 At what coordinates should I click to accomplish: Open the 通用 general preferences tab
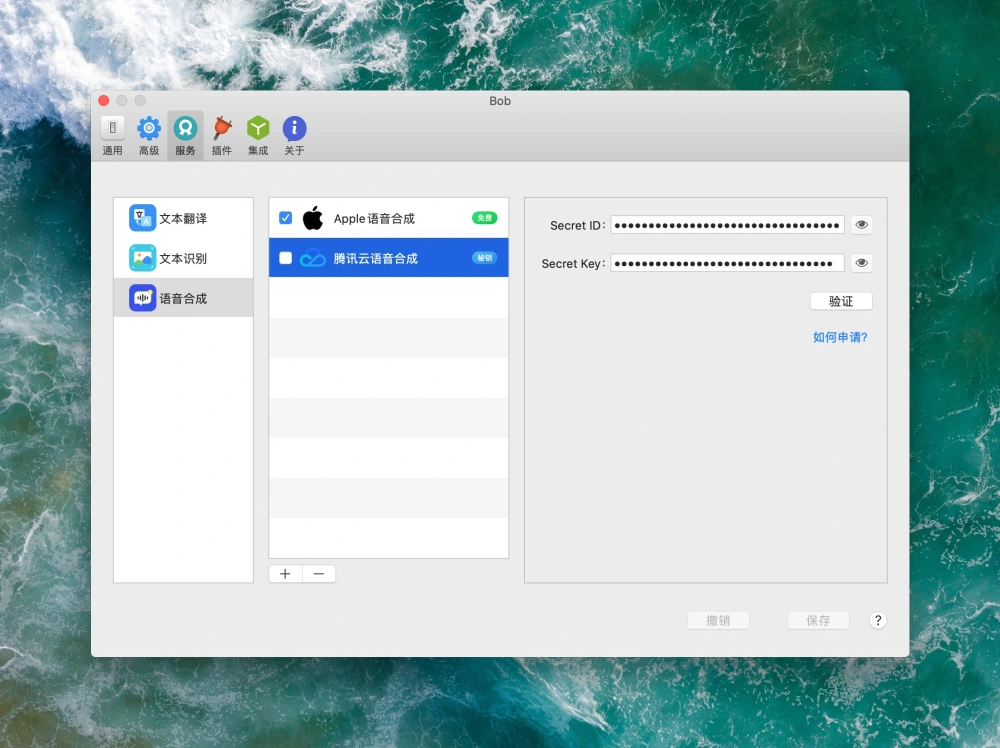coord(112,136)
